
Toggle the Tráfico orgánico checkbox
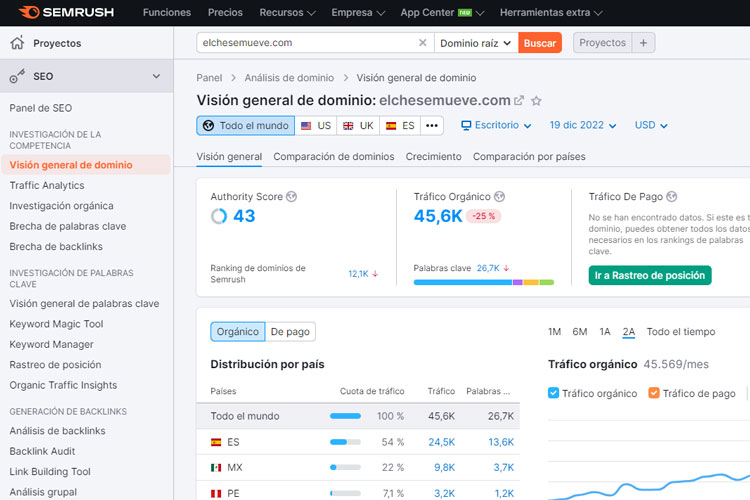[553, 393]
